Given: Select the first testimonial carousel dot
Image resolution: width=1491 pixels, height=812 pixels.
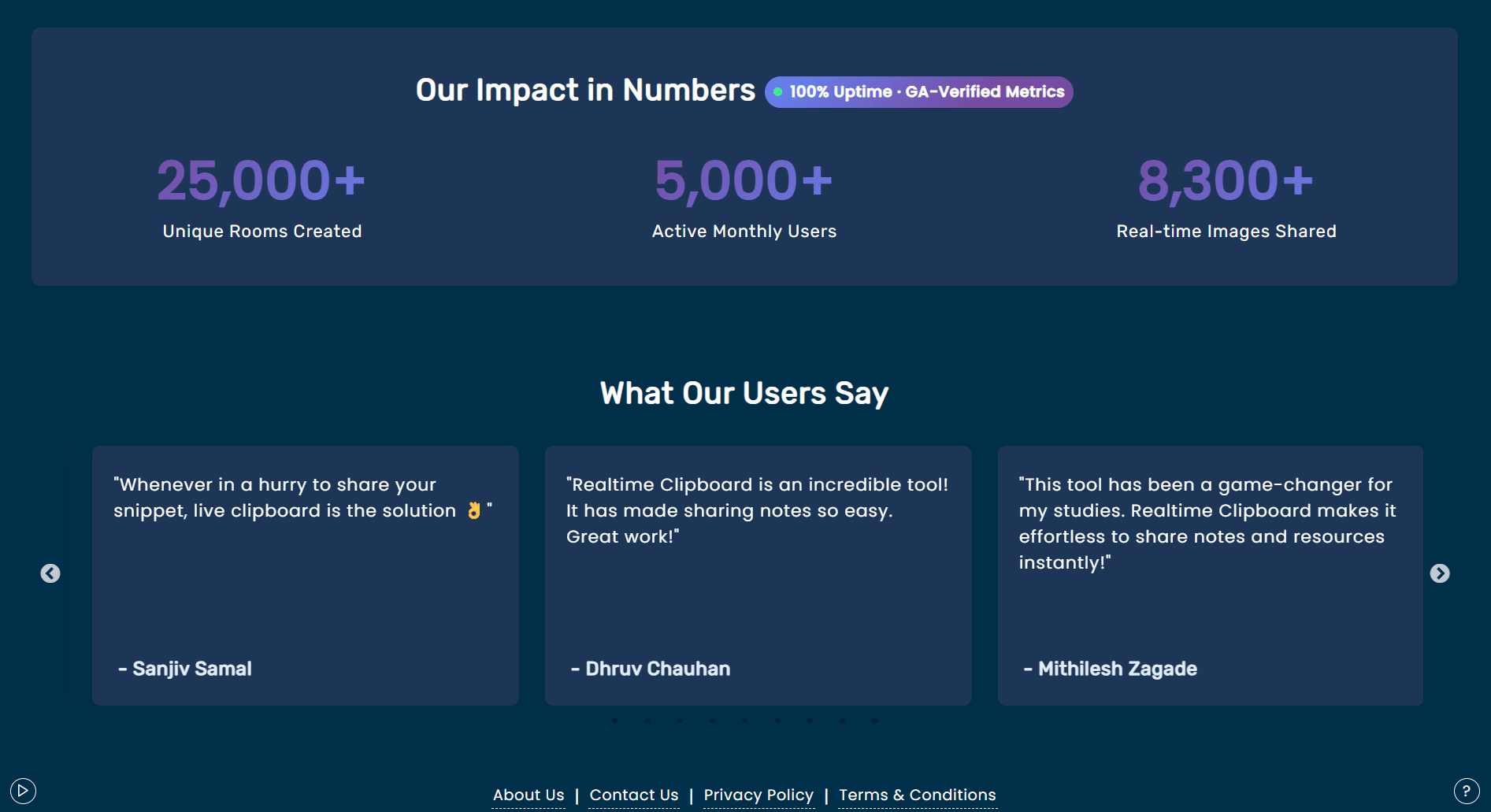Looking at the screenshot, I should 615,721.
